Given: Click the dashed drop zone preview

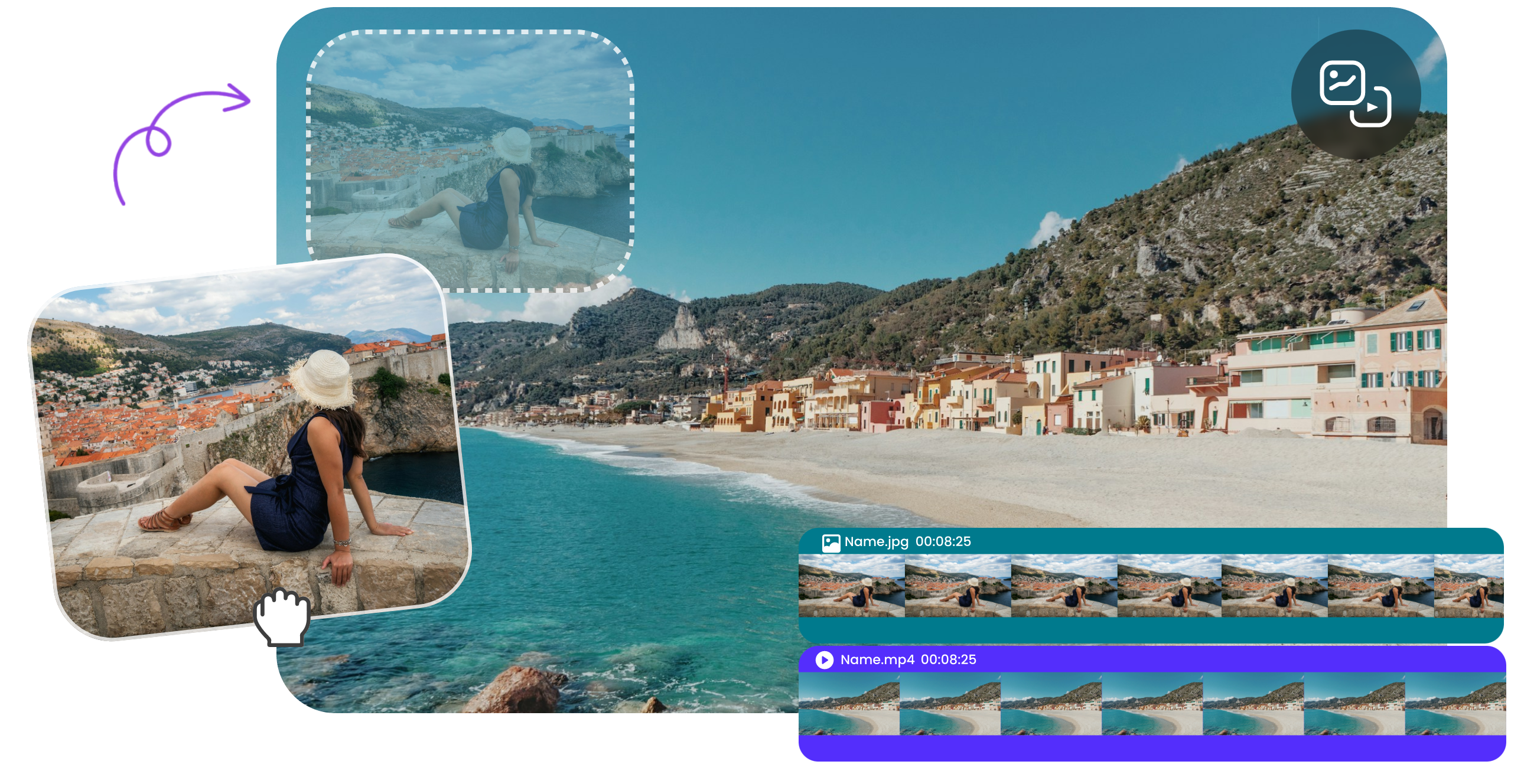Looking at the screenshot, I should (470, 161).
